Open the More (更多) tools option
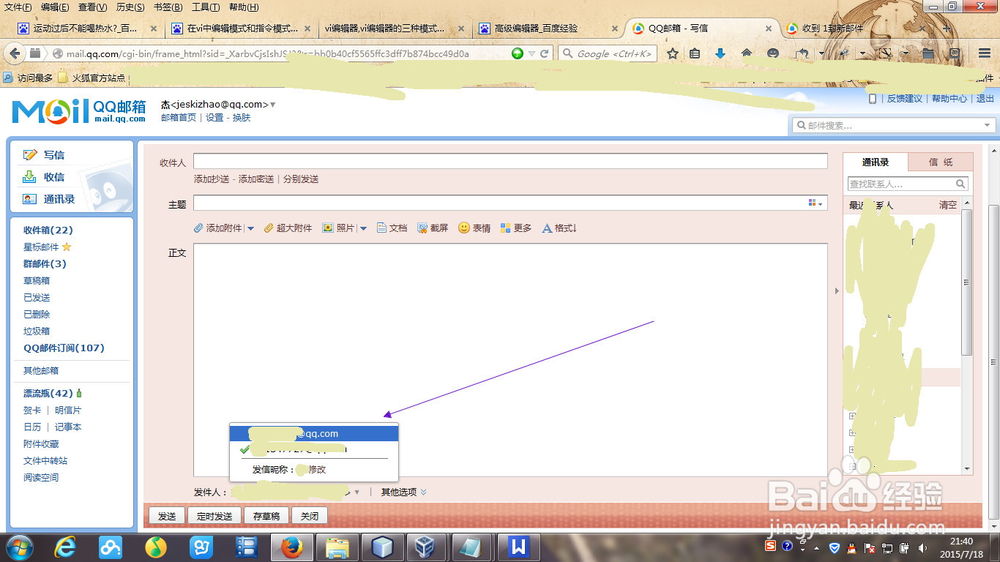This screenshot has width=1000, height=562. click(x=516, y=228)
